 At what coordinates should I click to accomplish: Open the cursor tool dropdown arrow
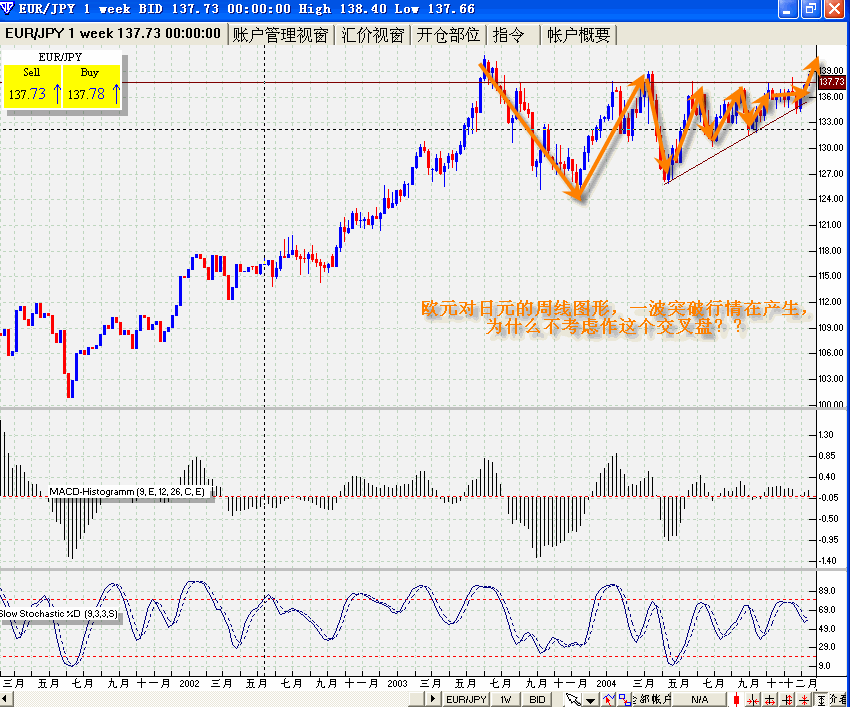pyautogui.click(x=590, y=700)
